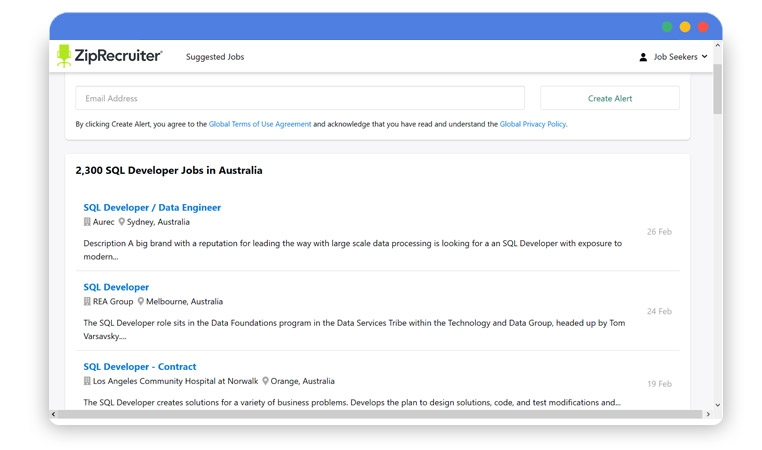
Task: Click the building icon next to REA Group
Action: [87, 301]
